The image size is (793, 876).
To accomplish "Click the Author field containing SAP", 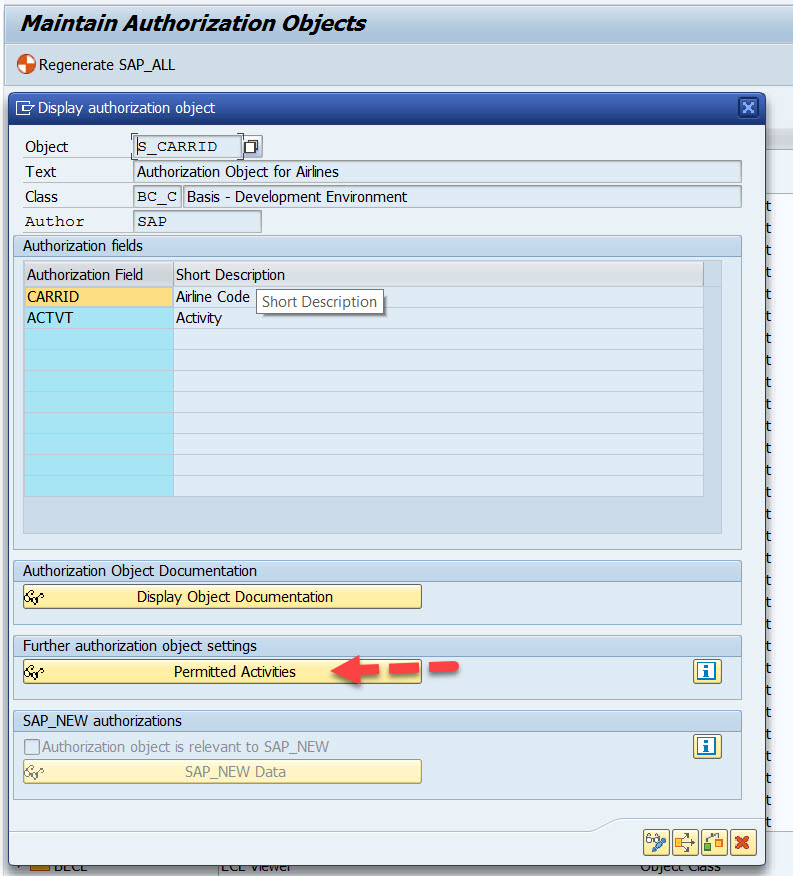I will pos(197,221).
